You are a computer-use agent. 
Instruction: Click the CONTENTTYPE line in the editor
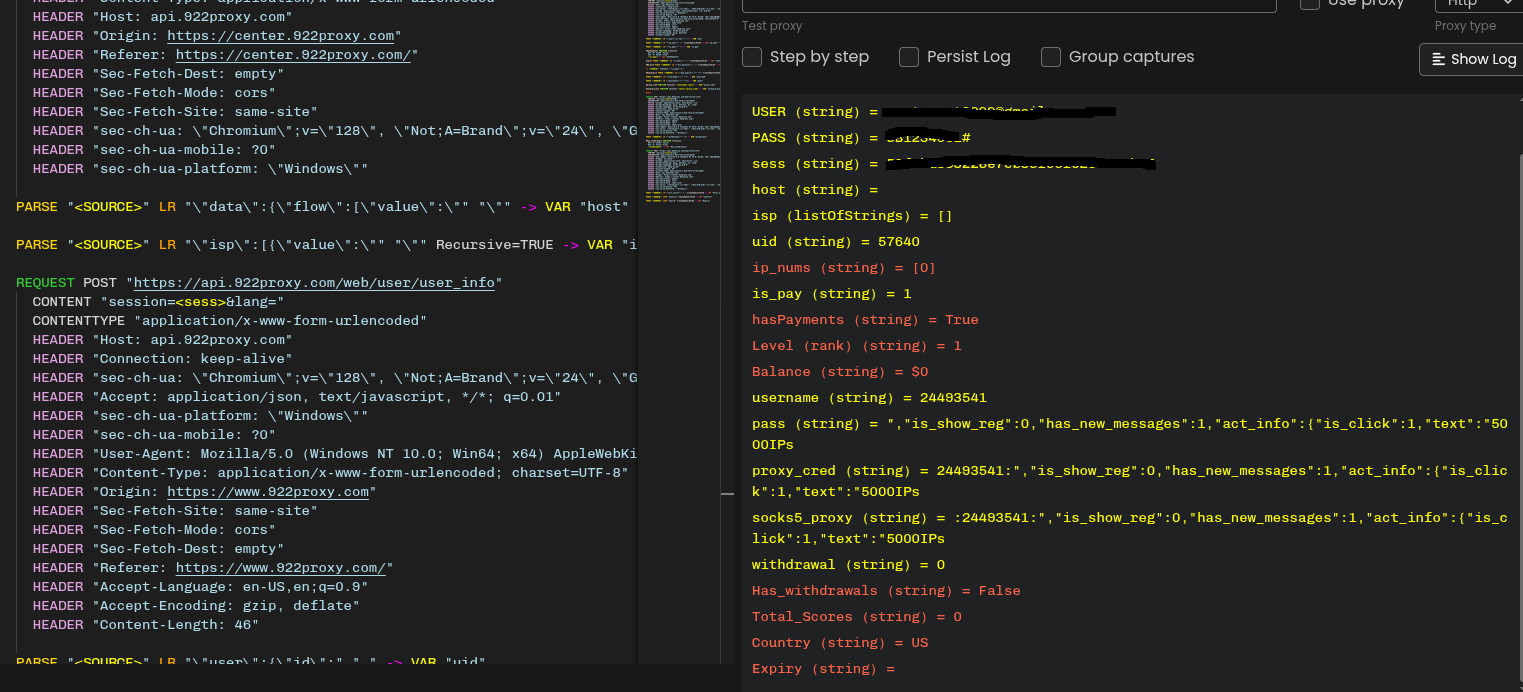[x=229, y=321]
